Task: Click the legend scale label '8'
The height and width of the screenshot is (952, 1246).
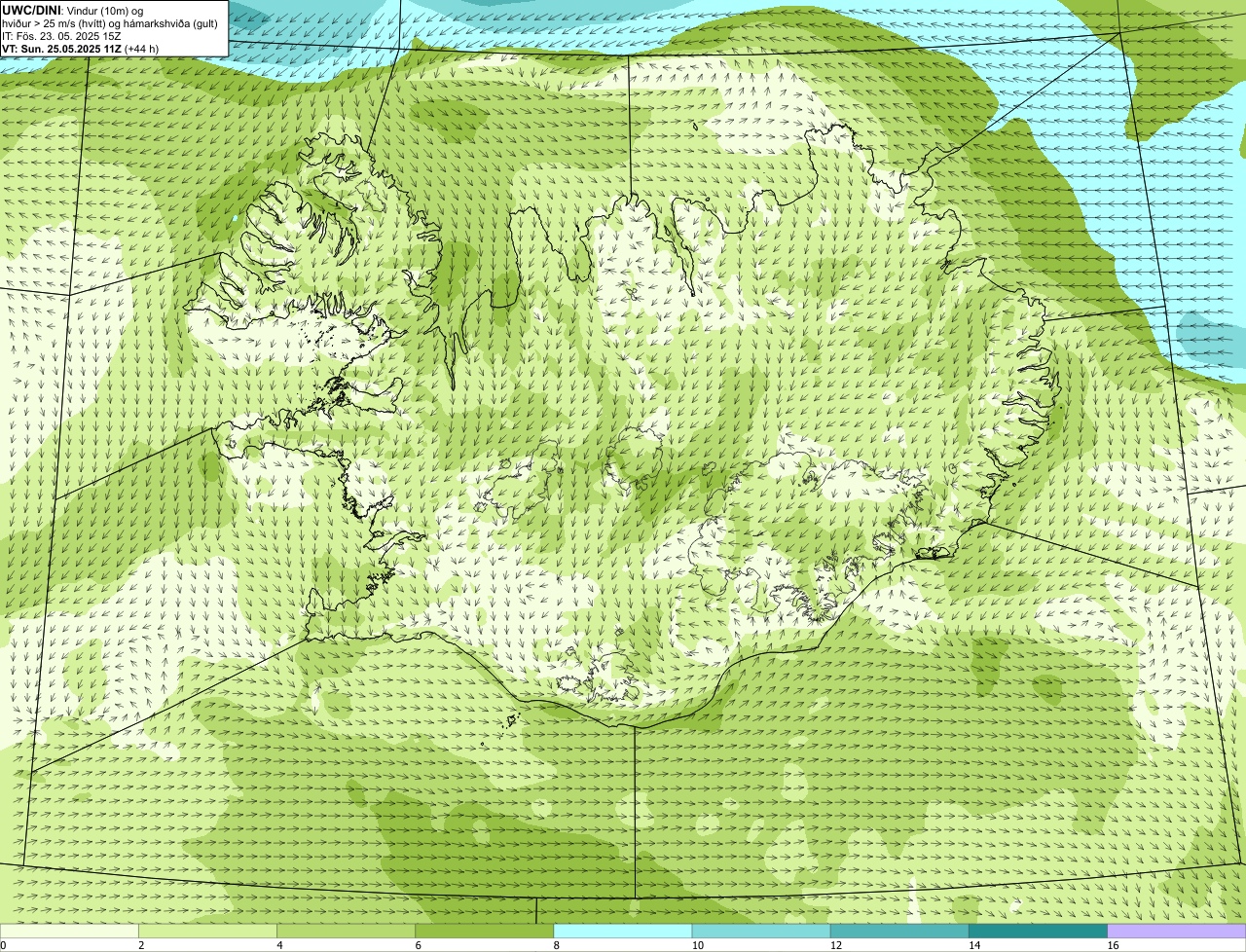Action: point(557,945)
